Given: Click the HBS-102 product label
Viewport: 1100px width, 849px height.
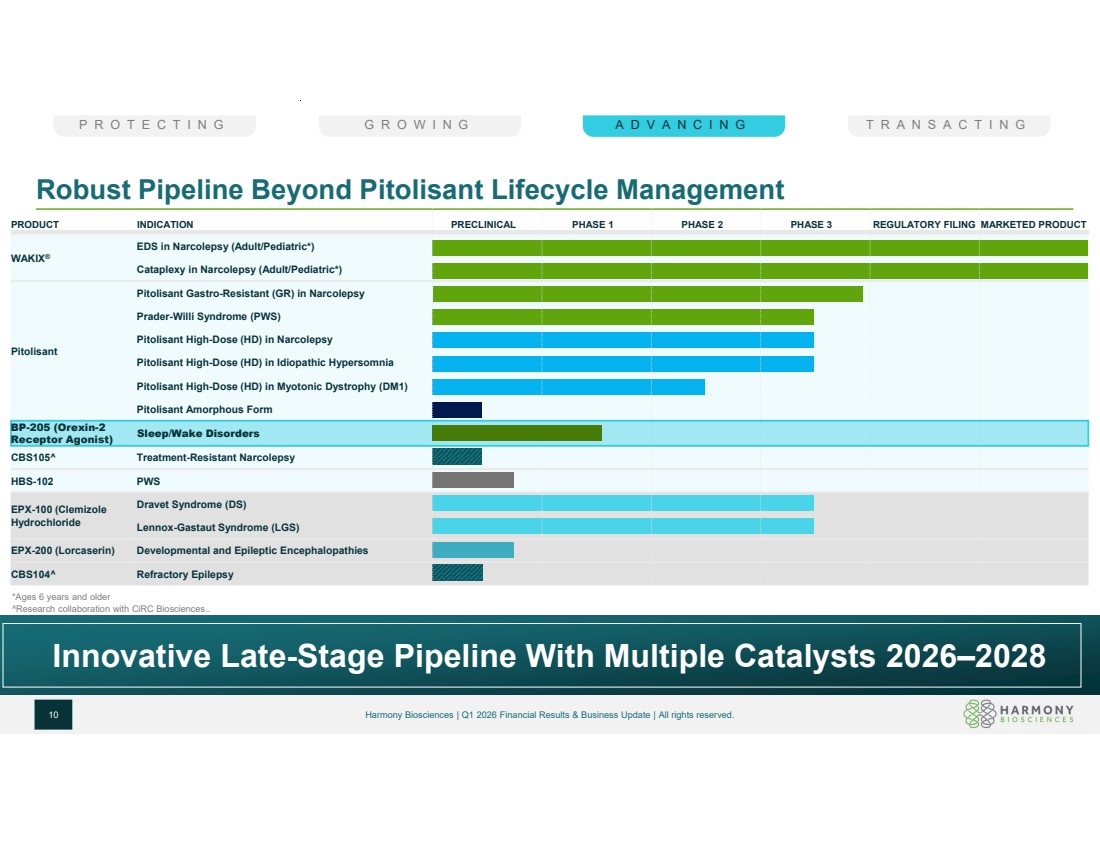Looking at the screenshot, I should point(32,481).
